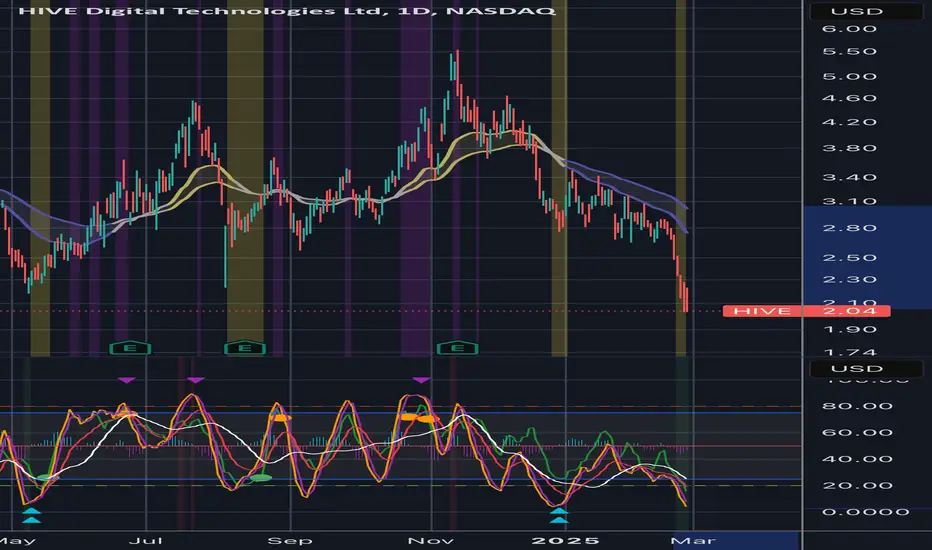Open the earnings marker in the August highlighted zone
This screenshot has width=932, height=550.
pyautogui.click(x=245, y=348)
